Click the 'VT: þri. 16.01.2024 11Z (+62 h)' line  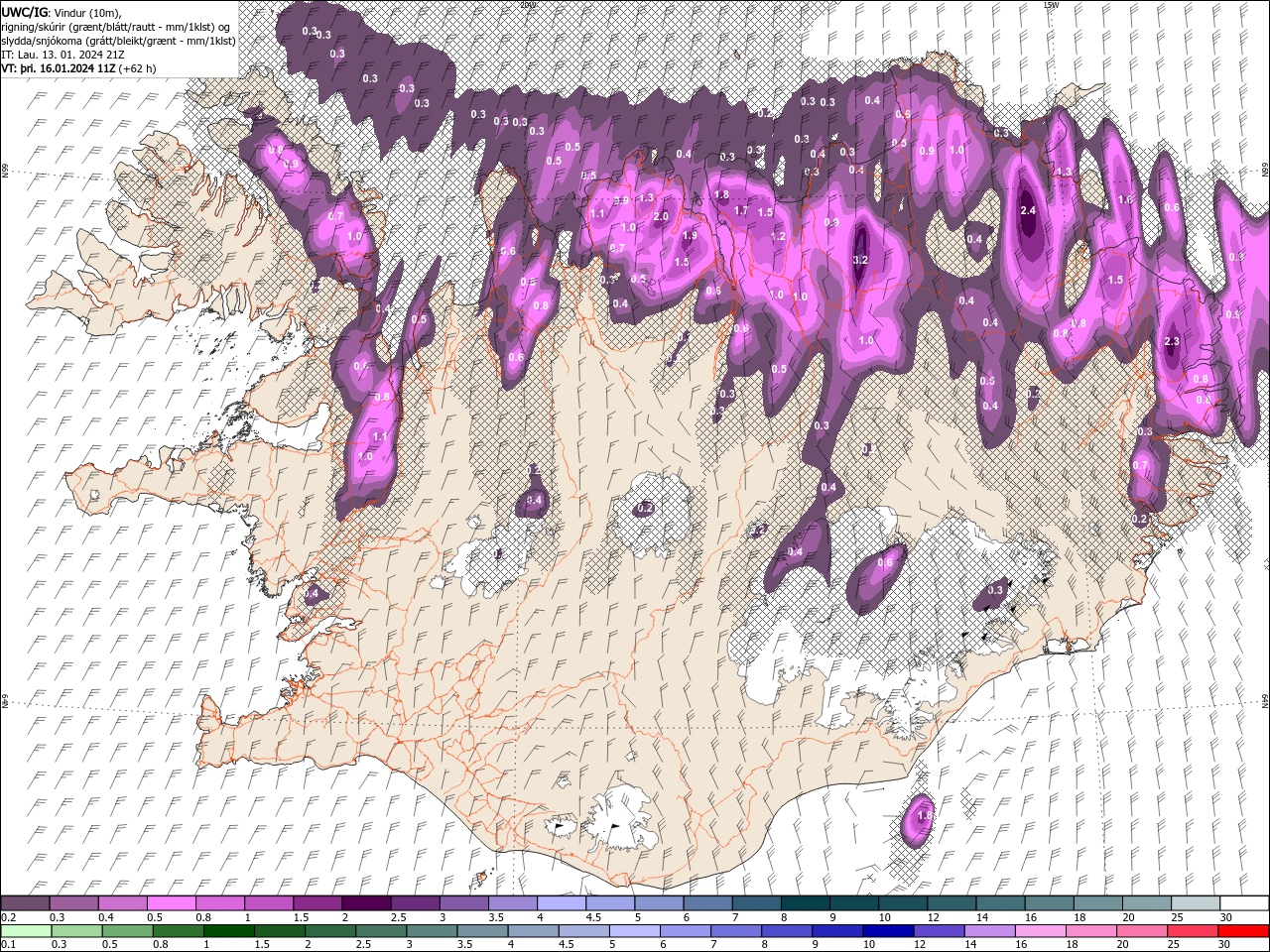tap(79, 68)
